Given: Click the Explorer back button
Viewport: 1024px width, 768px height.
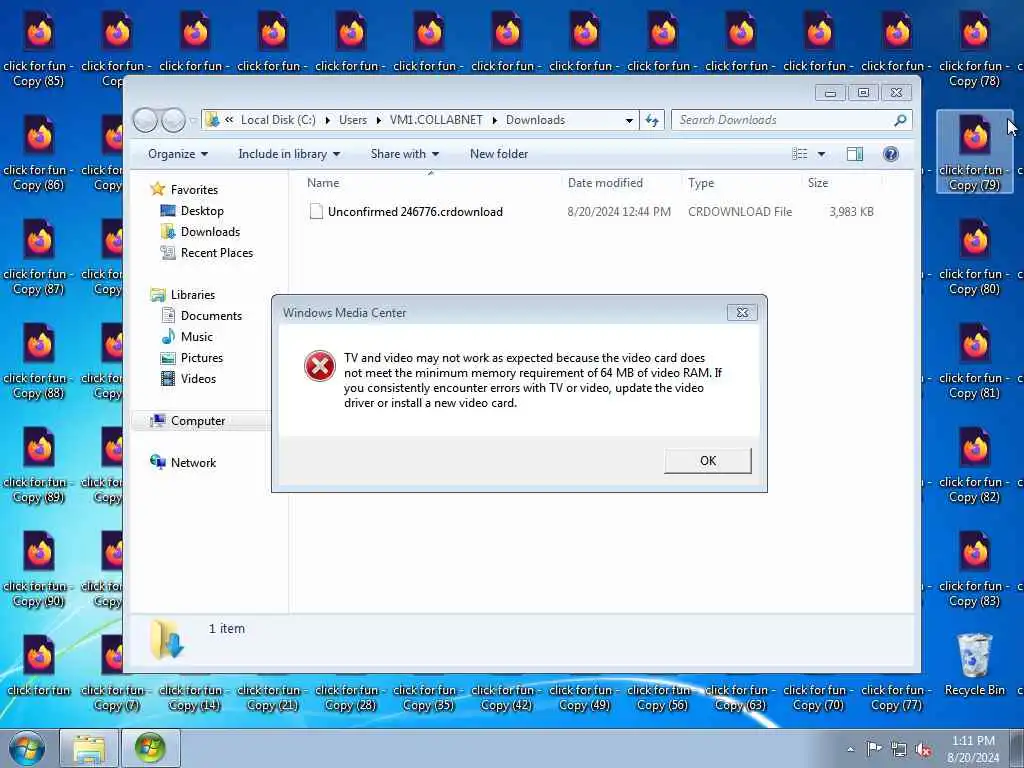Looking at the screenshot, I should (145, 120).
